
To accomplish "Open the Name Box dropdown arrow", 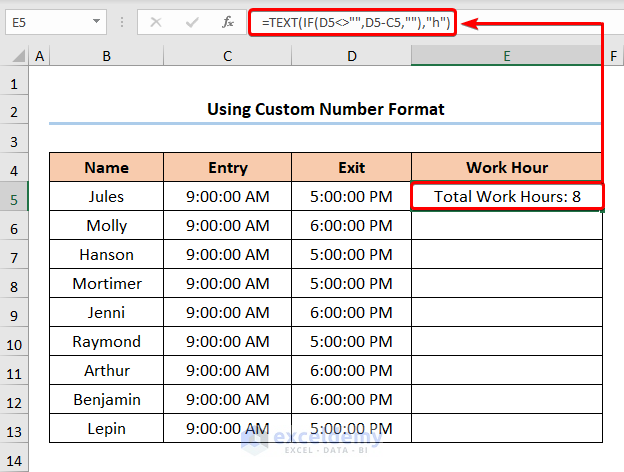I will pos(96,21).
